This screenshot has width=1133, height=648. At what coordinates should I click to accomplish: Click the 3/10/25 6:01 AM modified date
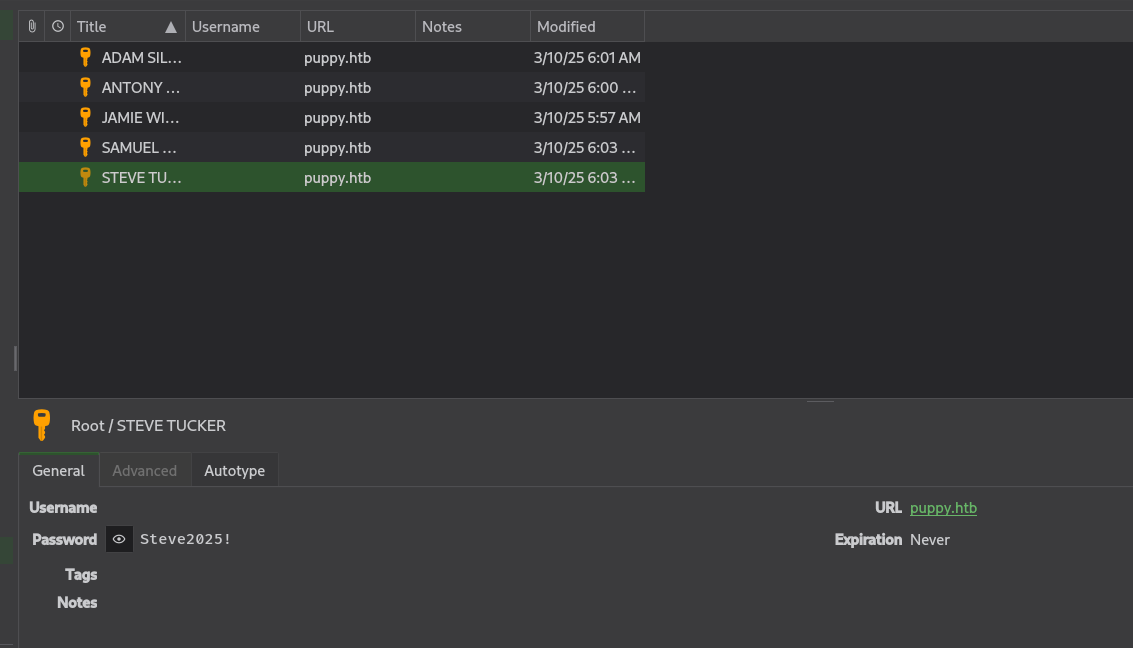click(x=587, y=58)
